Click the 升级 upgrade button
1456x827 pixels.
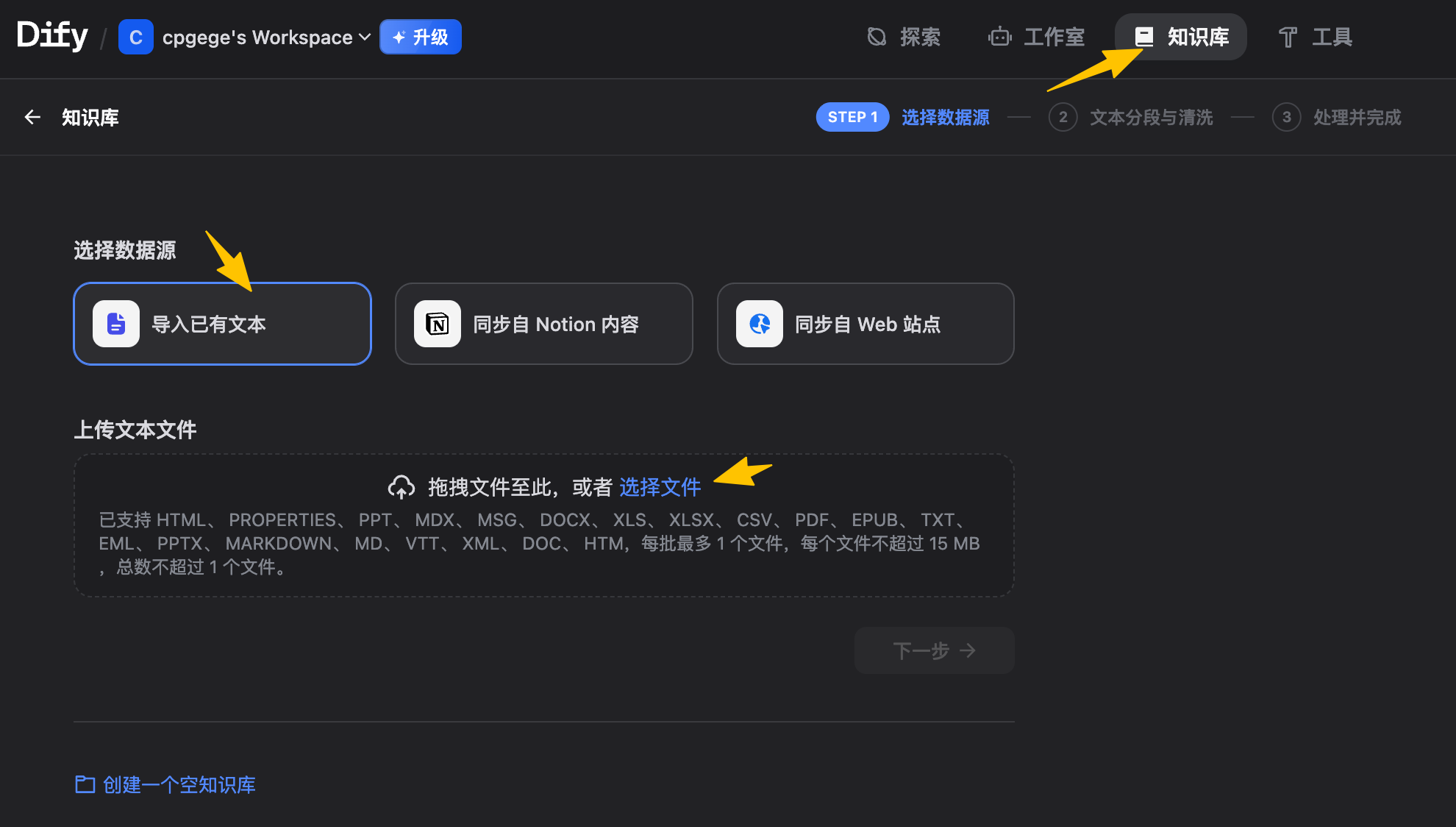(421, 37)
